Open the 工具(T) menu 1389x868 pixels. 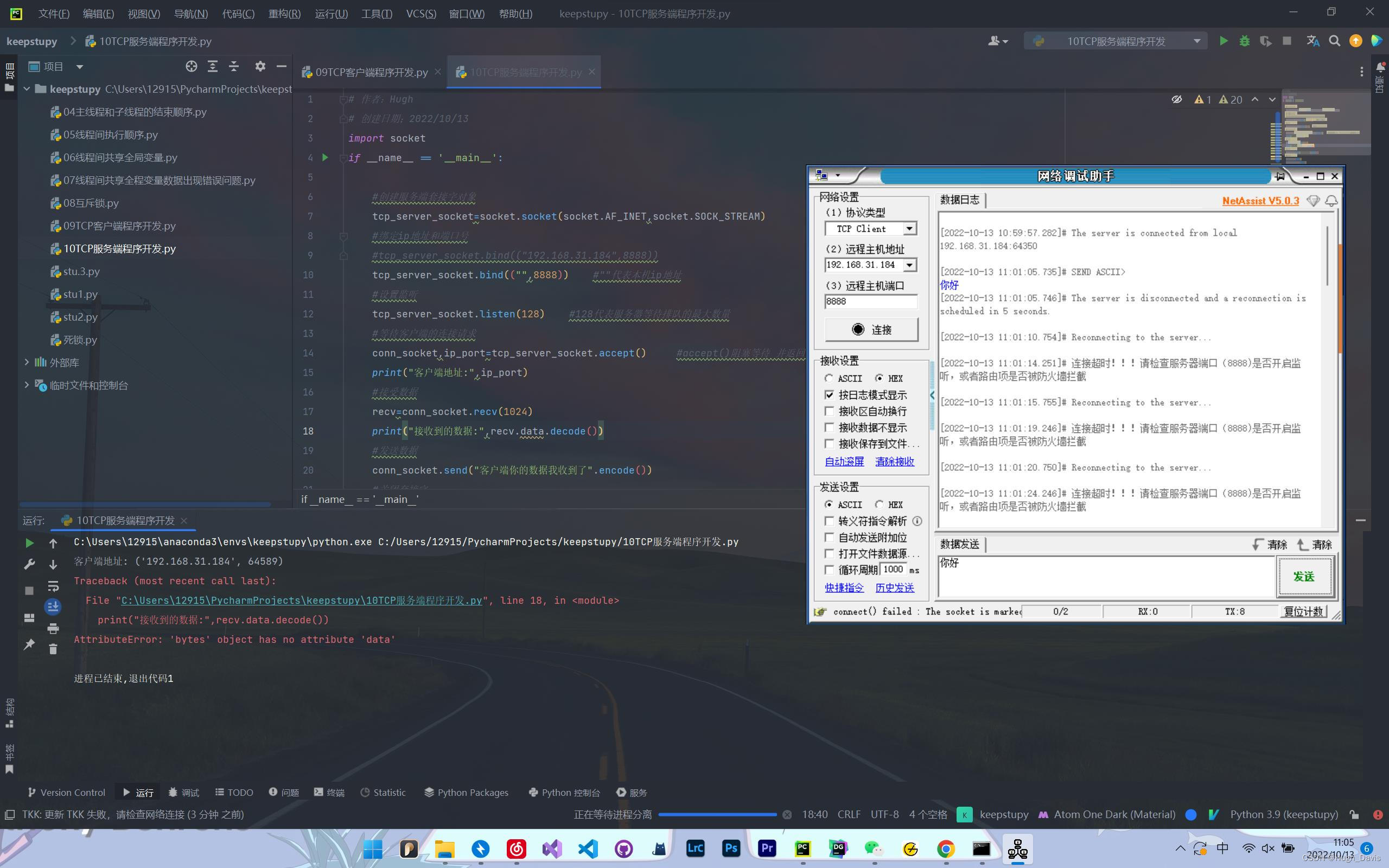coord(376,14)
